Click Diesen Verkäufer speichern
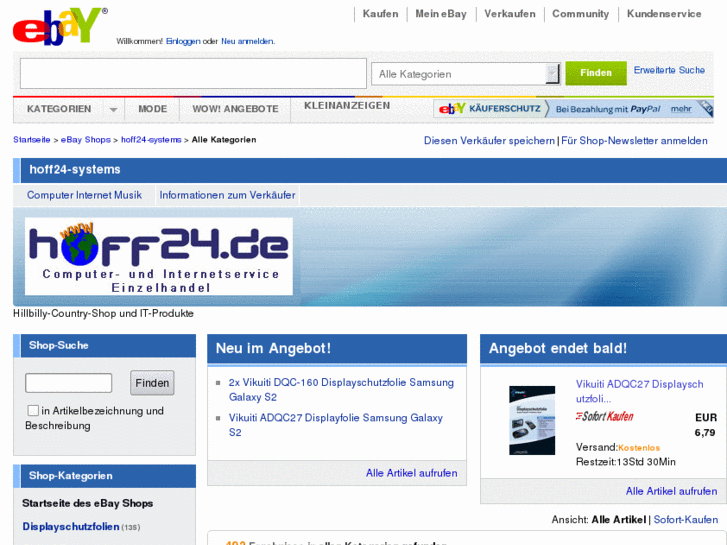Screen dimensions: 727x545 point(489,141)
